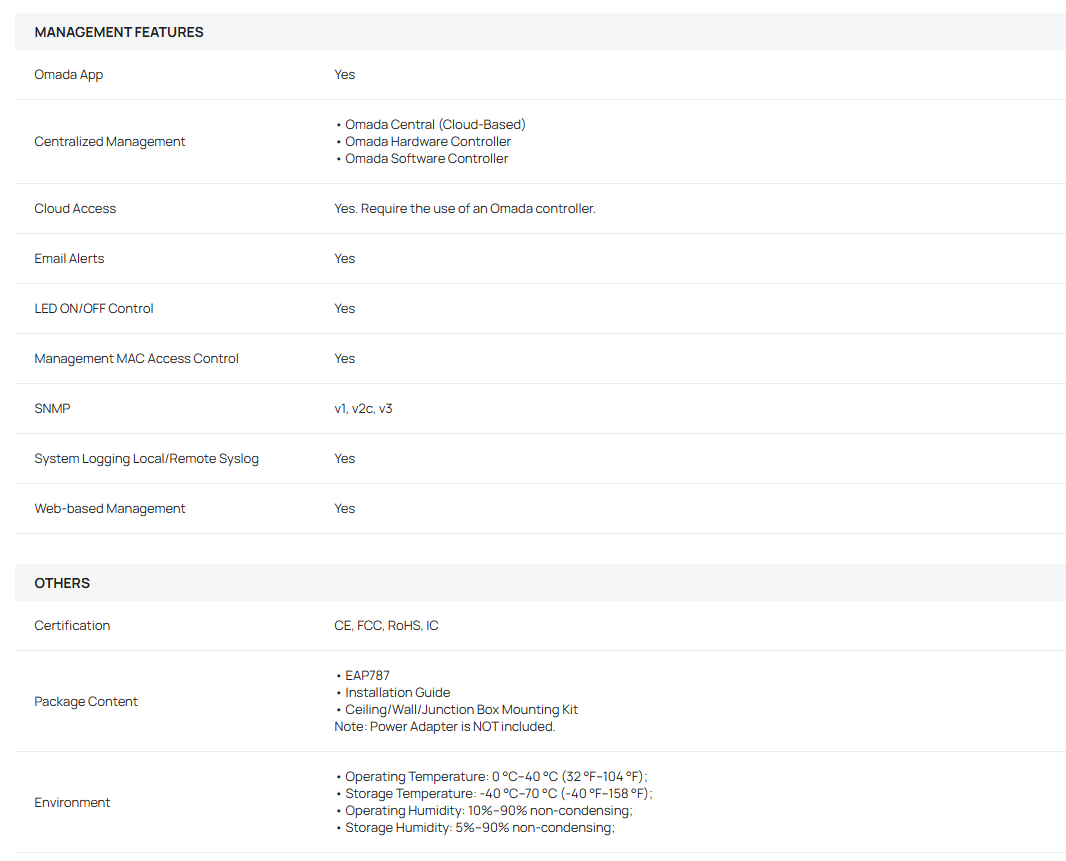Select the CE, FCC, RoHS, IC text

pyautogui.click(x=386, y=626)
